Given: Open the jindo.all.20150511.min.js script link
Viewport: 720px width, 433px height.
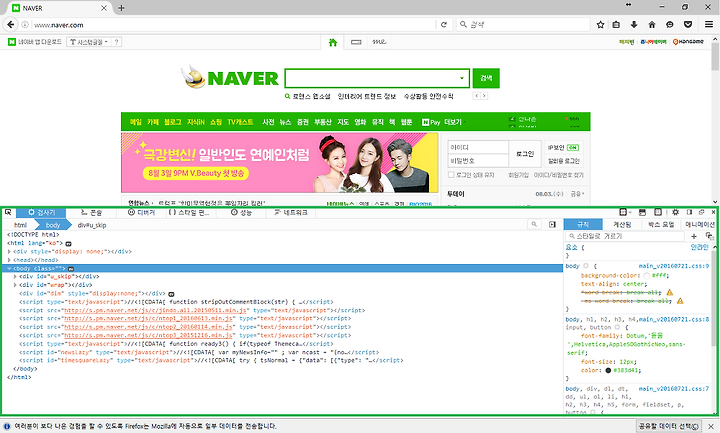Looking at the screenshot, I should pyautogui.click(x=155, y=310).
